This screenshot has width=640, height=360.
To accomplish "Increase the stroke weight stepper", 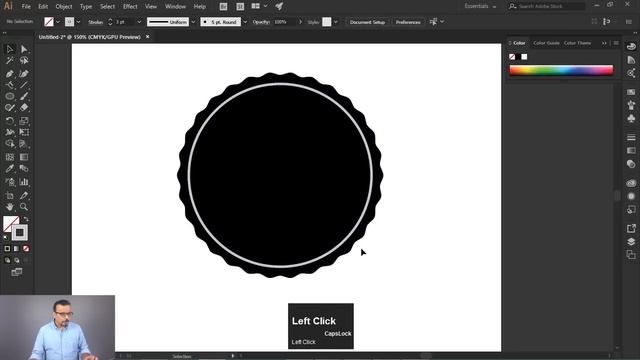I will pyautogui.click(x=110, y=20).
